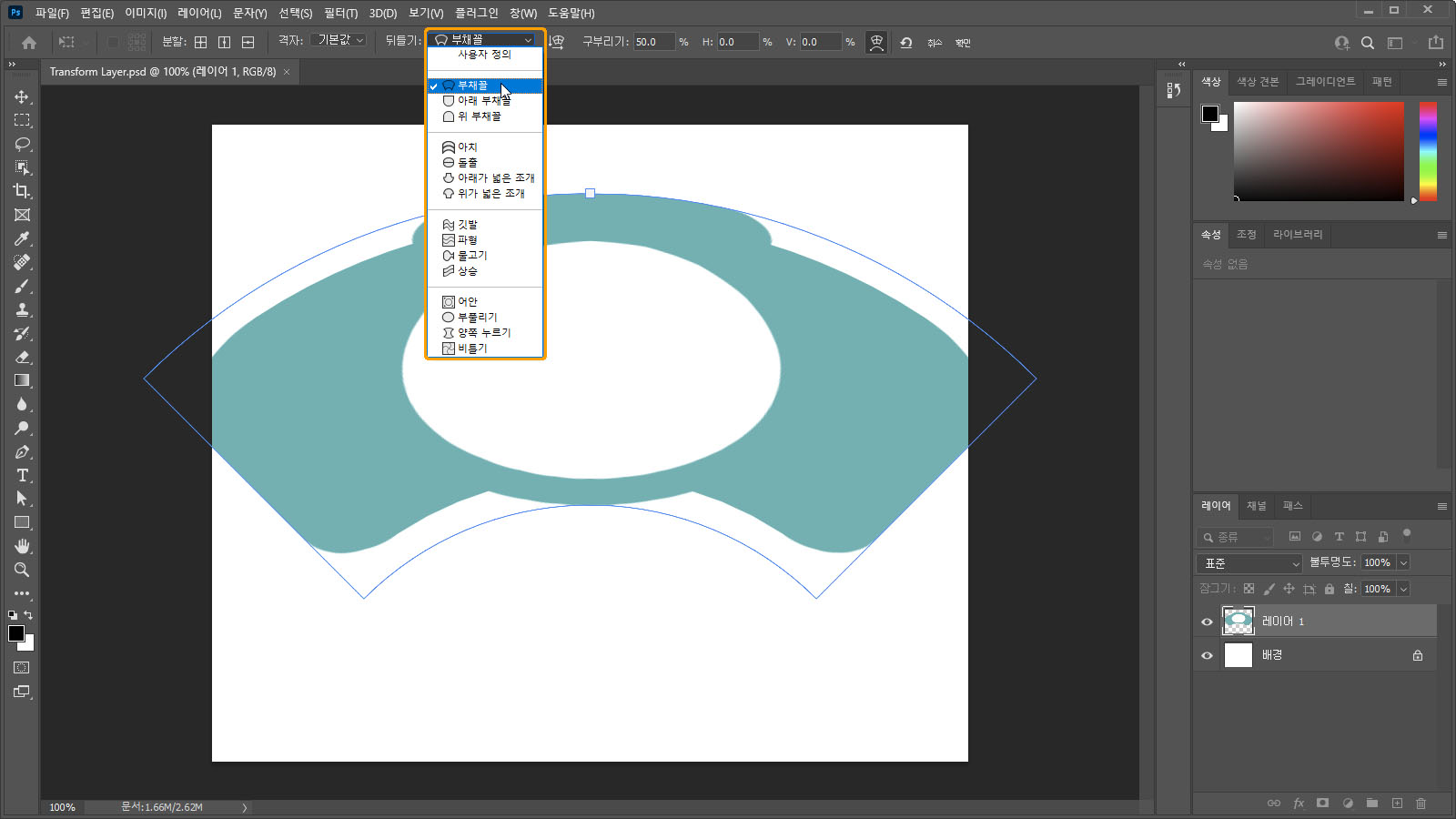Select the Gradient tool
1456x819 pixels.
[22, 380]
